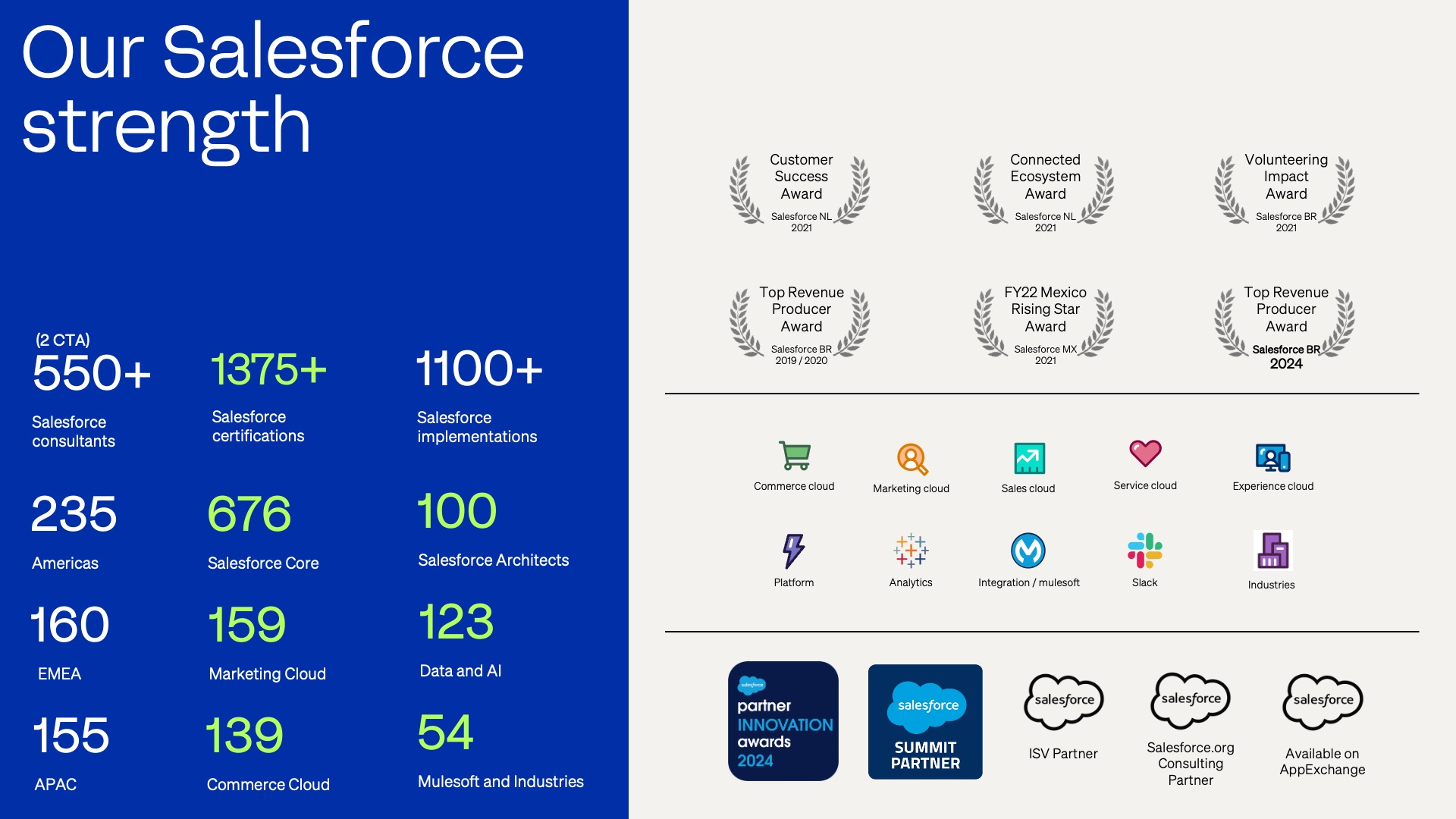Image resolution: width=1456 pixels, height=819 pixels.
Task: Click the 'Salesforce BR 2024' award text
Action: pos(1286,357)
